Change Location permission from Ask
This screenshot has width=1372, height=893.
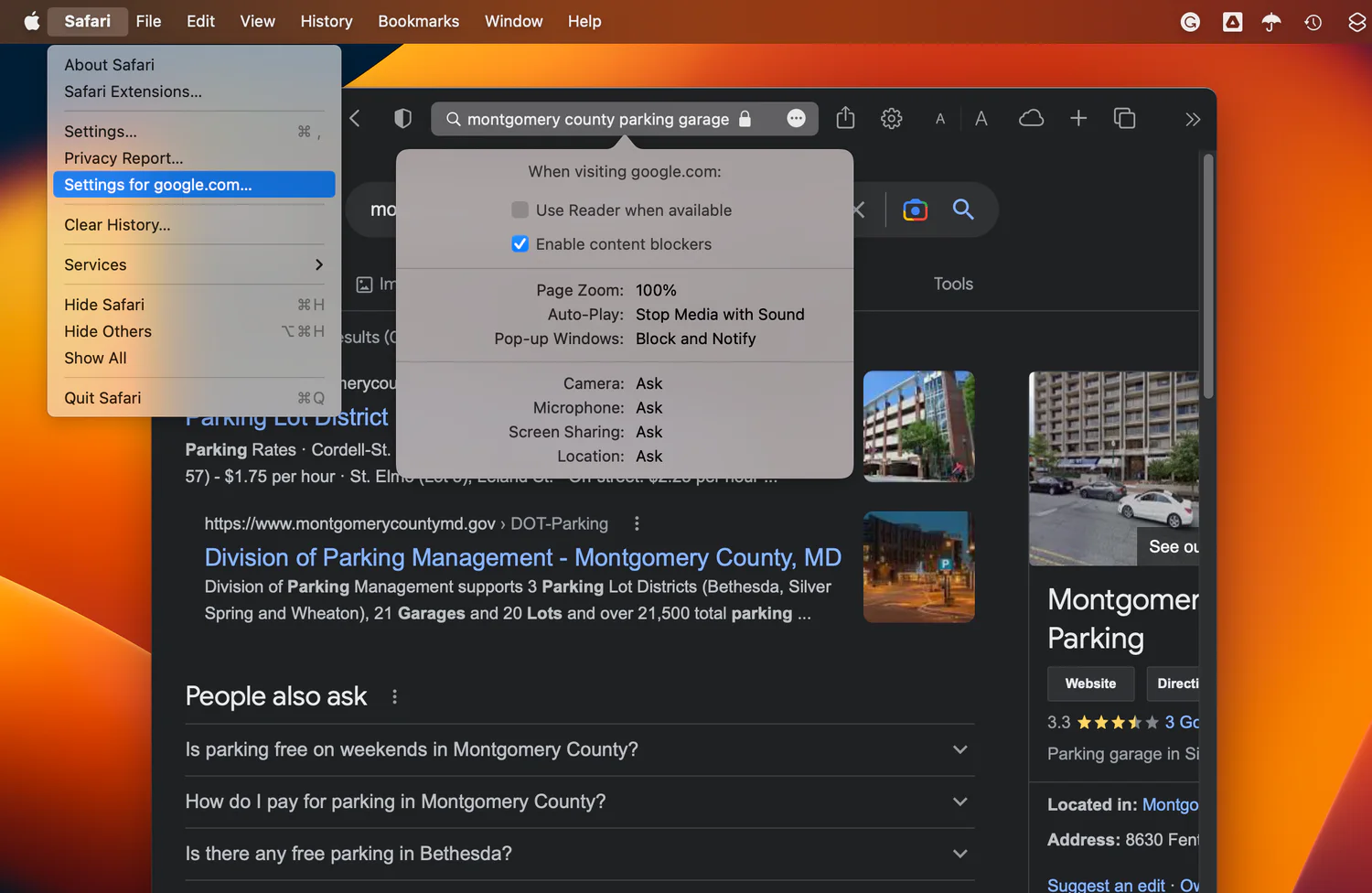(x=648, y=457)
